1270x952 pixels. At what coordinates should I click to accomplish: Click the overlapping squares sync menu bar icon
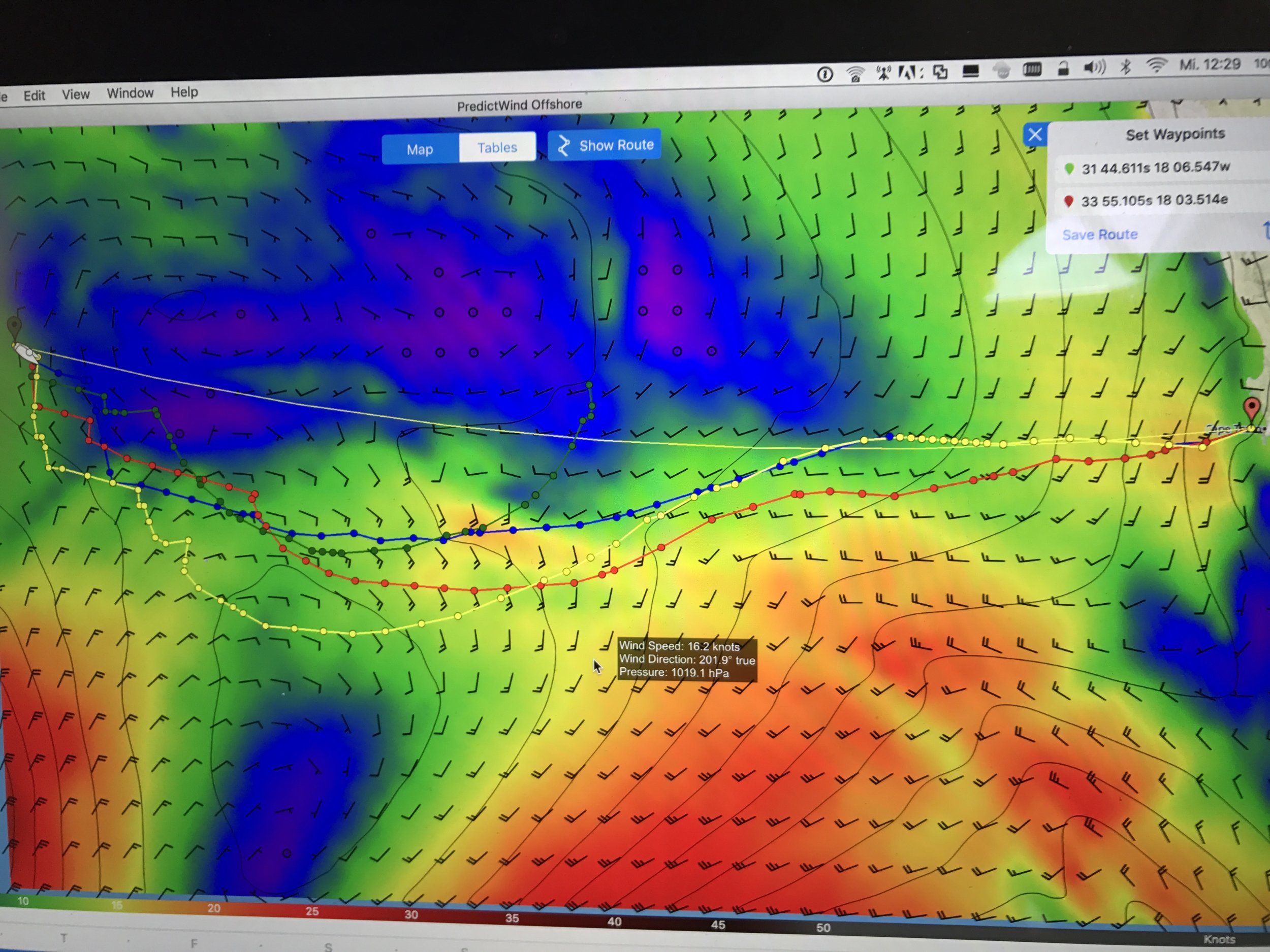(x=940, y=72)
